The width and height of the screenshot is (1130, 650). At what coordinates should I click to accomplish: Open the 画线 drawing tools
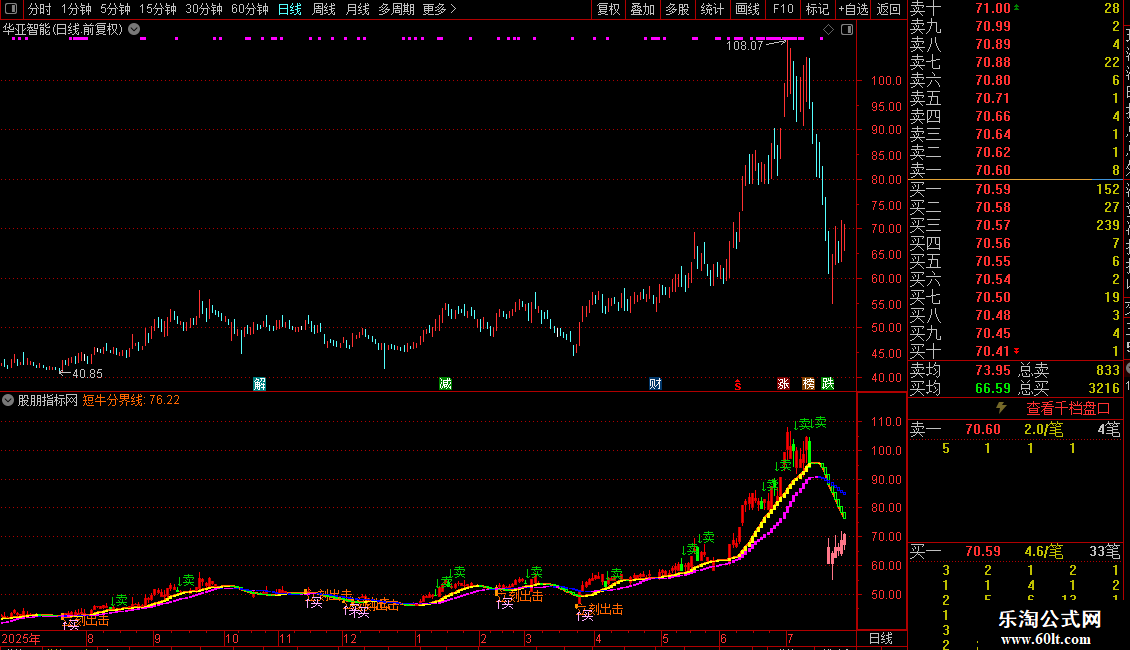pos(747,9)
